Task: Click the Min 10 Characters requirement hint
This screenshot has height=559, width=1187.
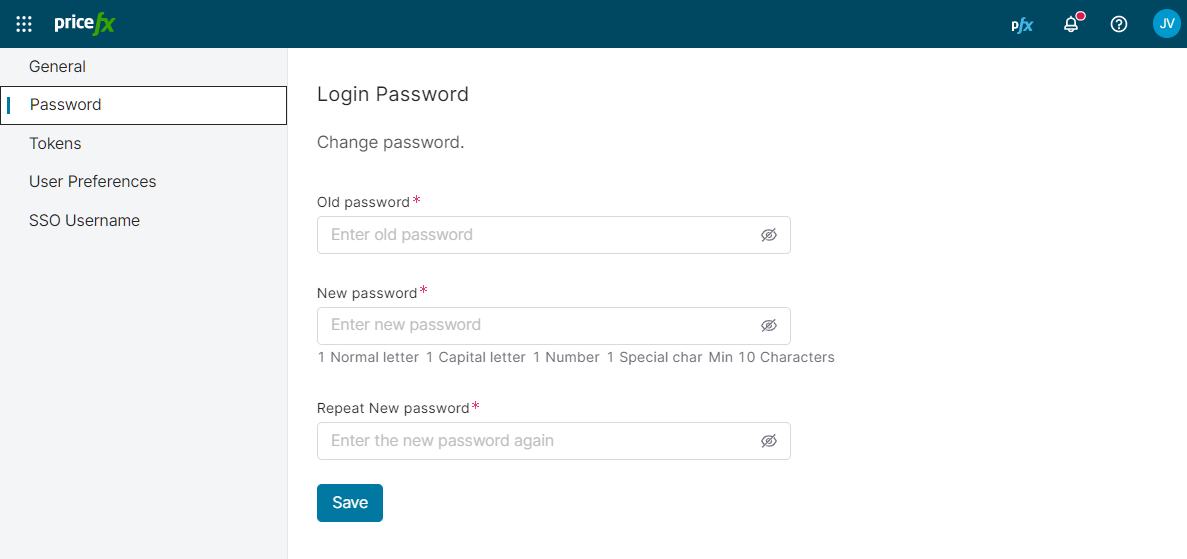Action: tap(771, 357)
